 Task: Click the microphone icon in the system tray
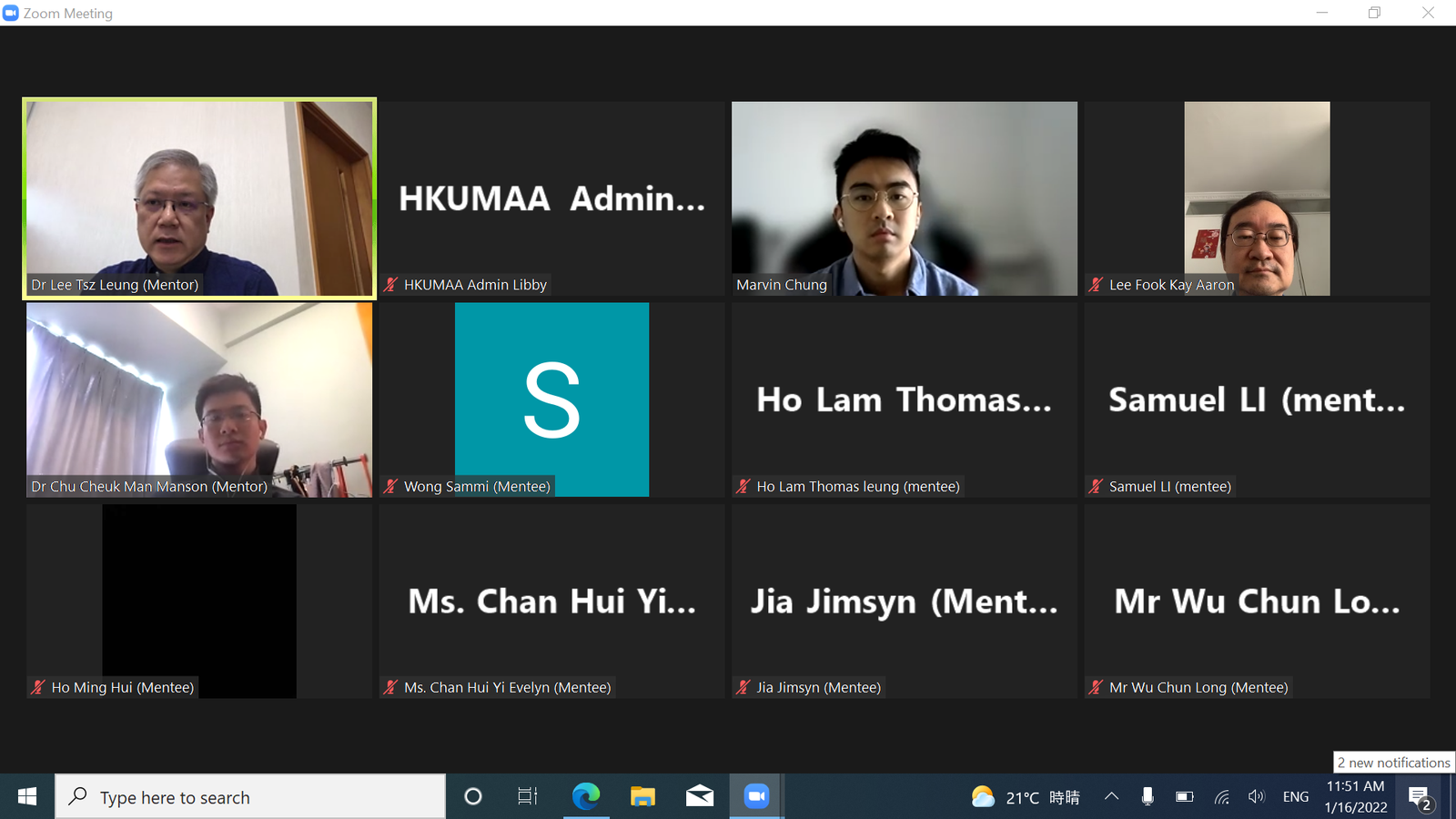[1148, 797]
